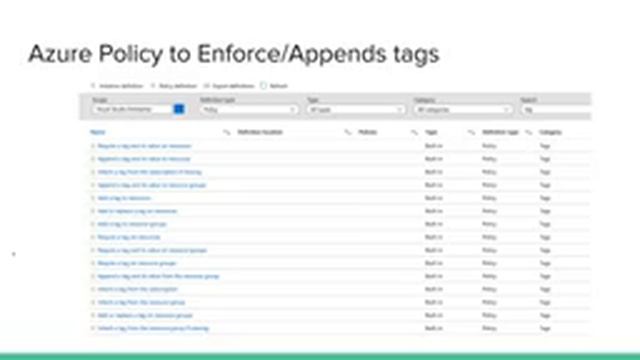Sort by the Category column header
This screenshot has height=360, width=640.
pos(550,132)
